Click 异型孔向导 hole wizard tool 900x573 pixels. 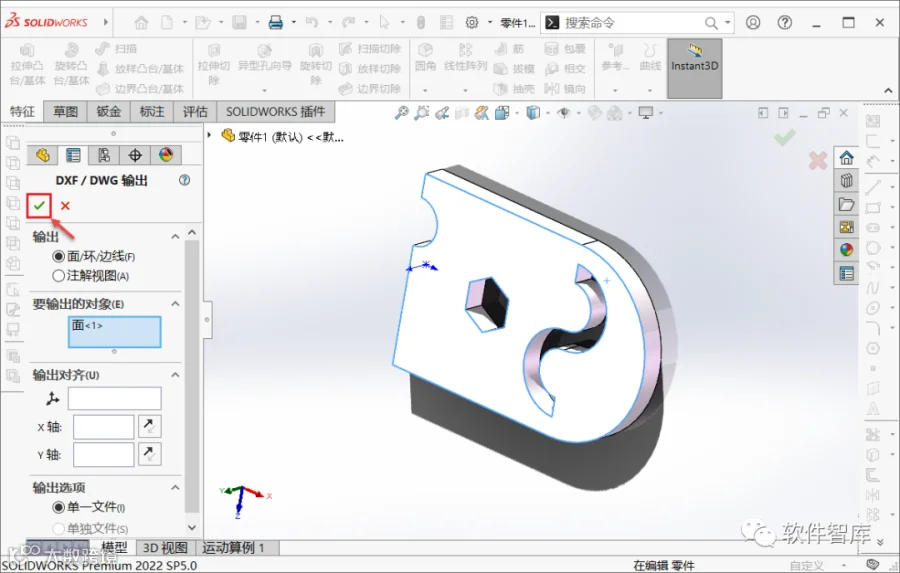265,57
